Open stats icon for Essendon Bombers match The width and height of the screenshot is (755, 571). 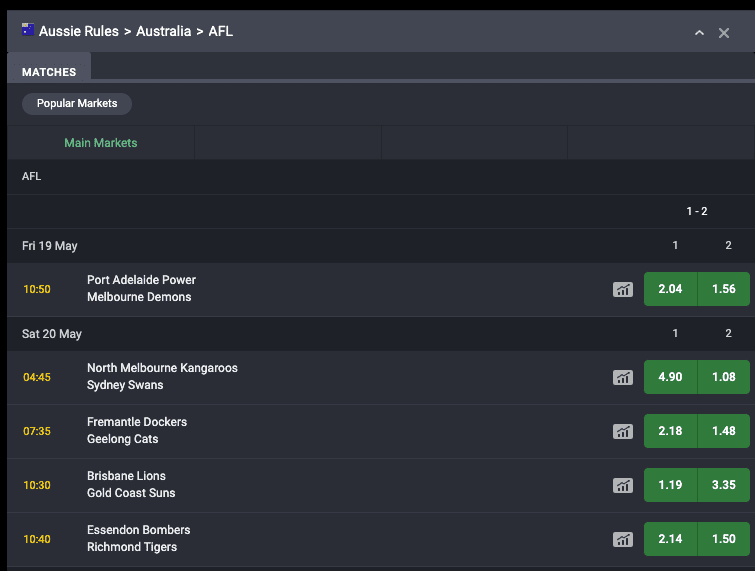point(623,539)
